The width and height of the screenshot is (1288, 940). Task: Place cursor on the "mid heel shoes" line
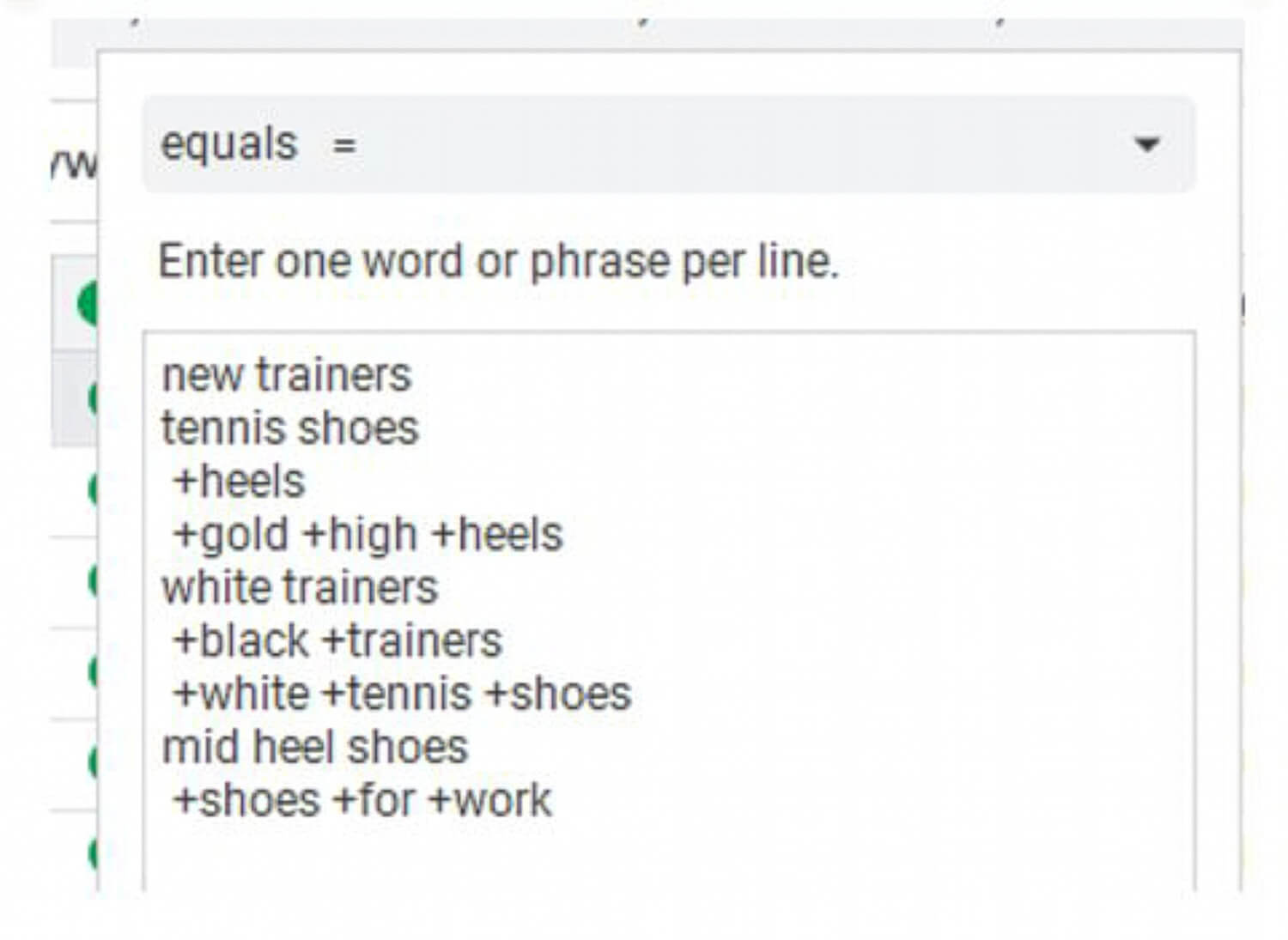(x=315, y=748)
